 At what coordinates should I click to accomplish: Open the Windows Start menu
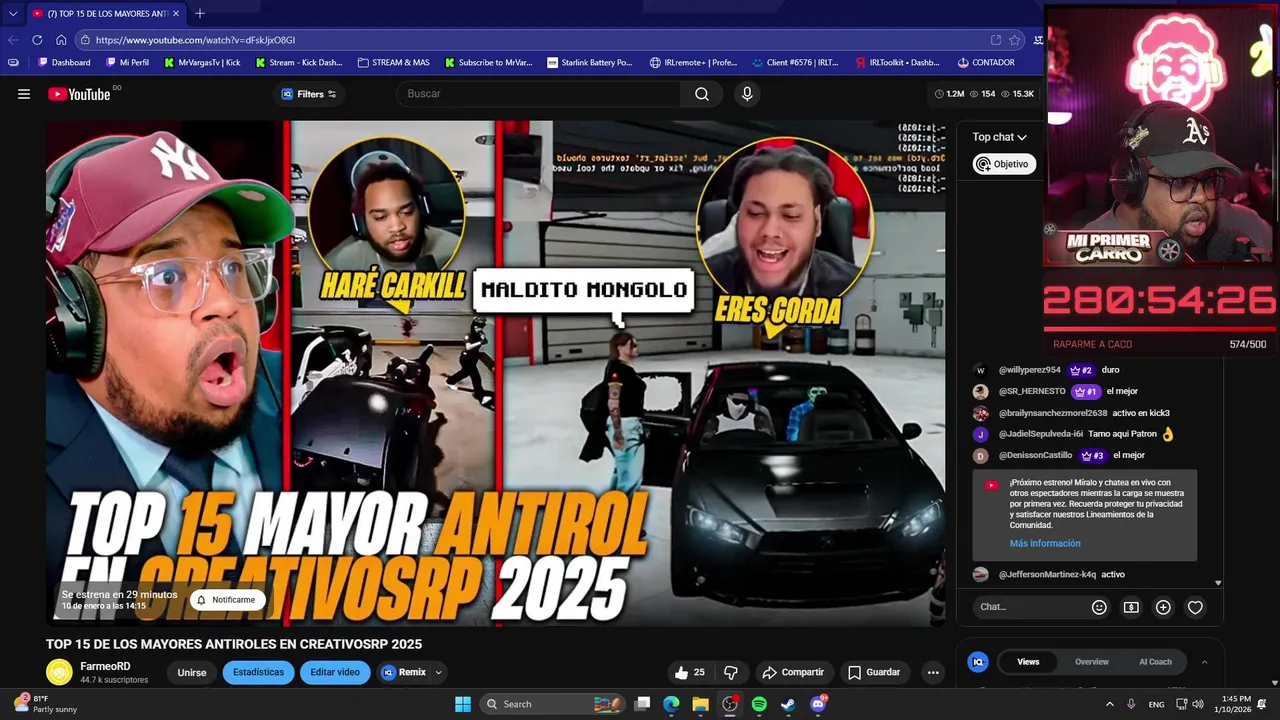point(463,704)
